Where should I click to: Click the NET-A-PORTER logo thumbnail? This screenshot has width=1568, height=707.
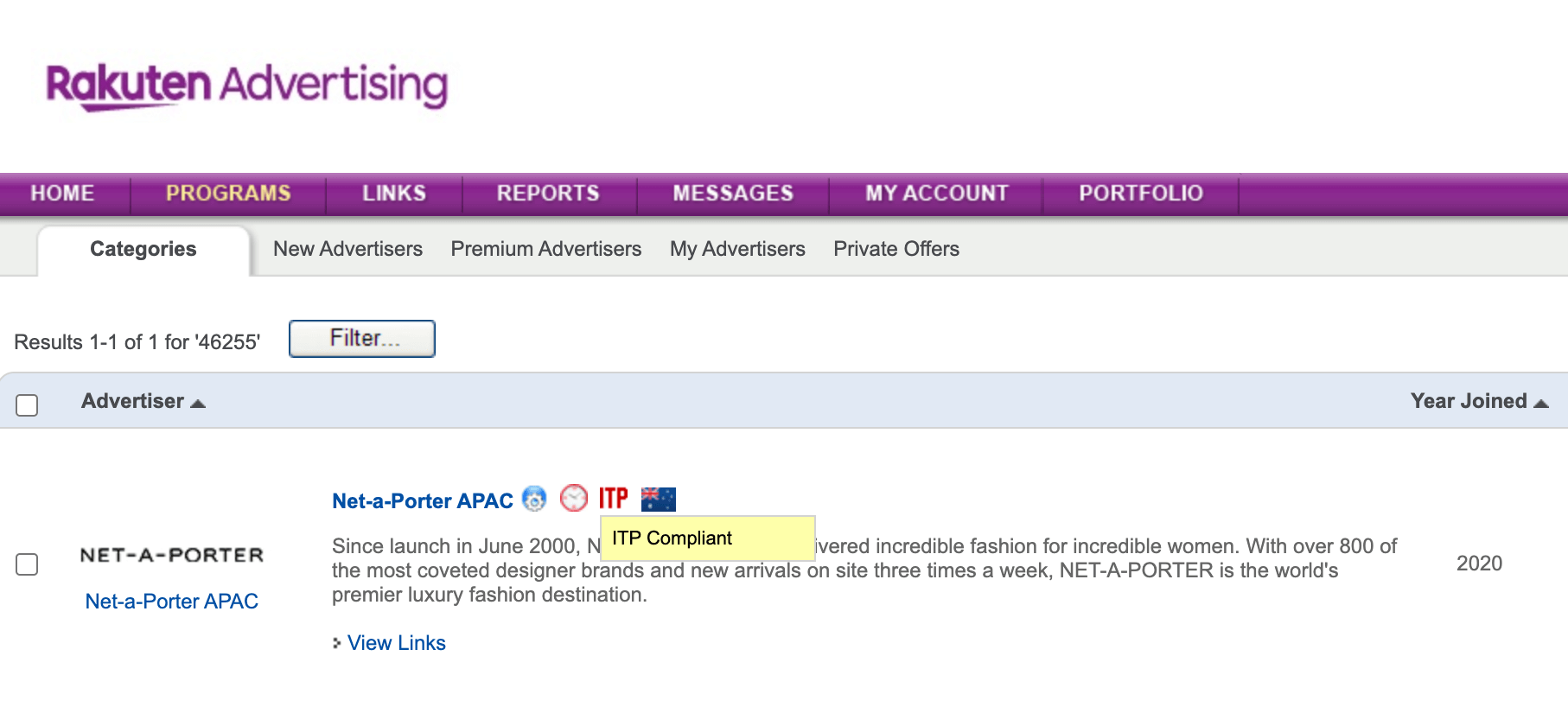pos(172,555)
